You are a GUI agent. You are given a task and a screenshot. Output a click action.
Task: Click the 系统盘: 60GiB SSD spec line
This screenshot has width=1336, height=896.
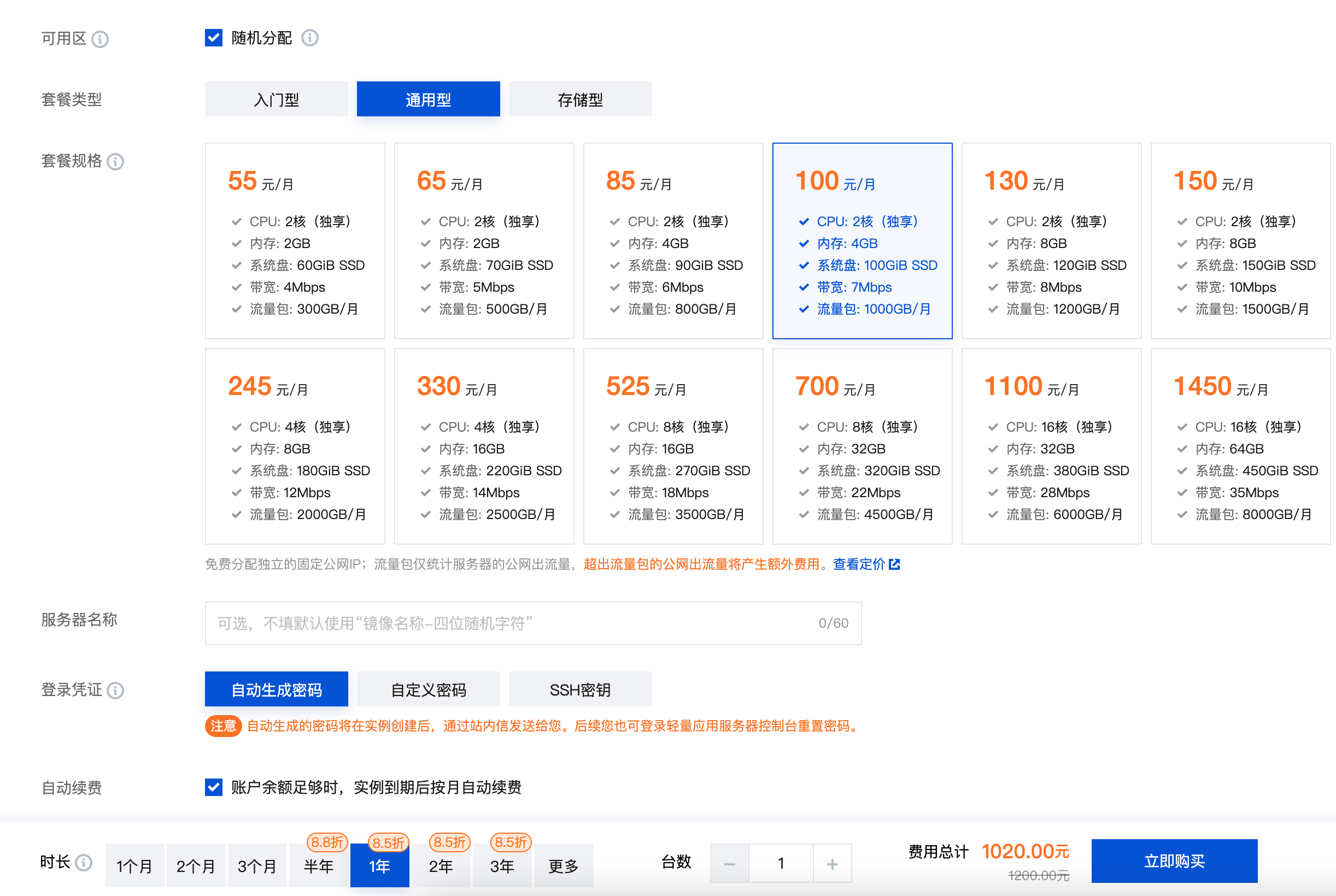click(x=307, y=265)
